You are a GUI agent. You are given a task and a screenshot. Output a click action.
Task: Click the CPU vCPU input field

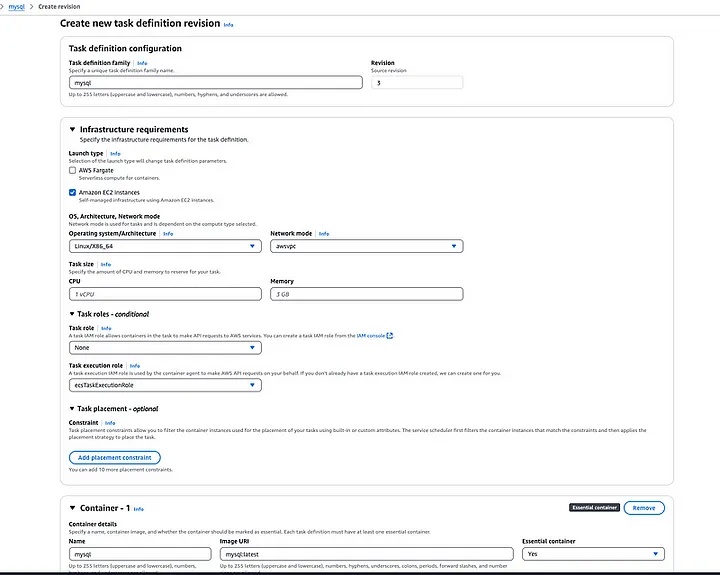pos(165,294)
